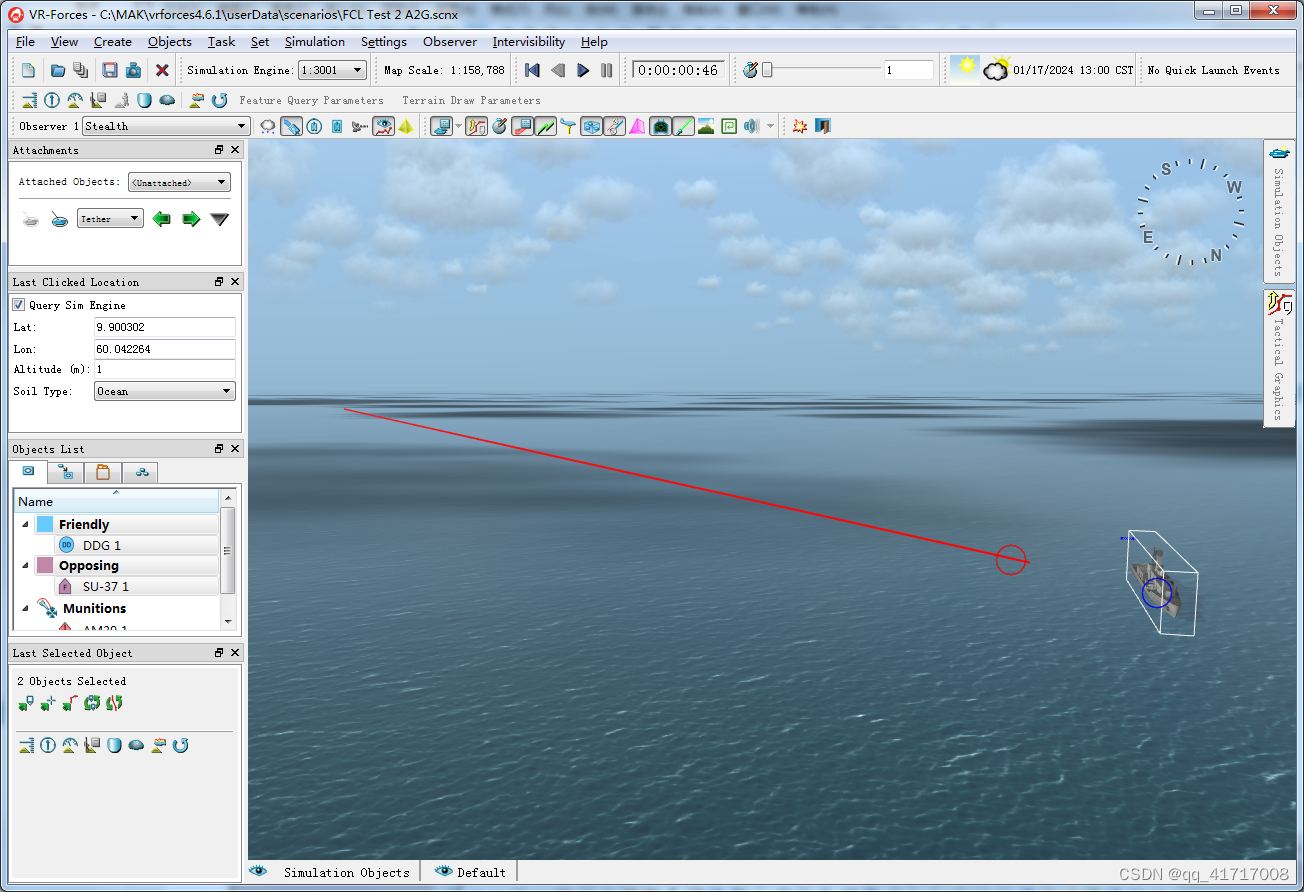
Task: Click the print icon in the main toolbar
Action: tap(133, 70)
